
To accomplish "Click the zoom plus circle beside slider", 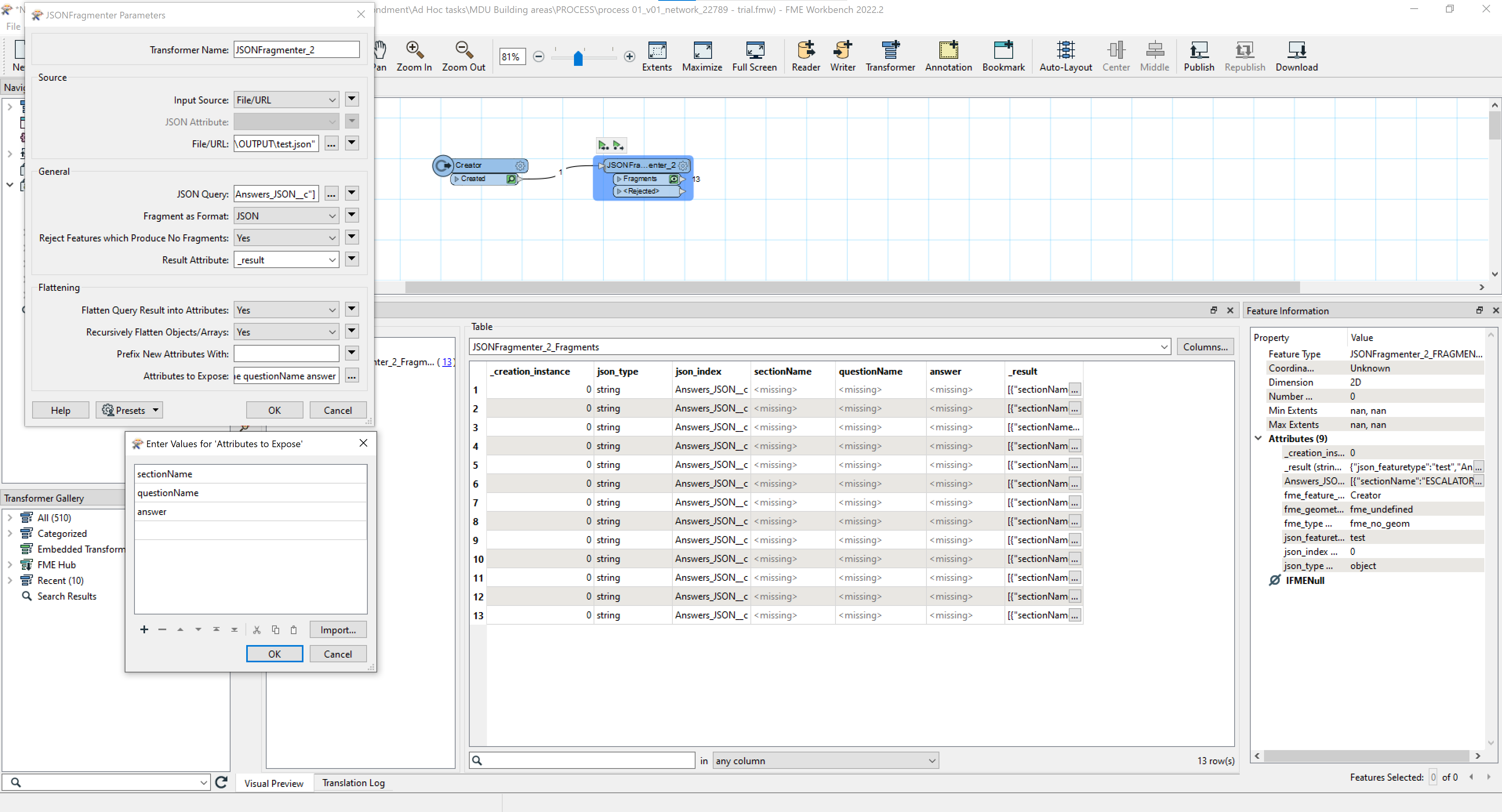I will click(x=629, y=56).
